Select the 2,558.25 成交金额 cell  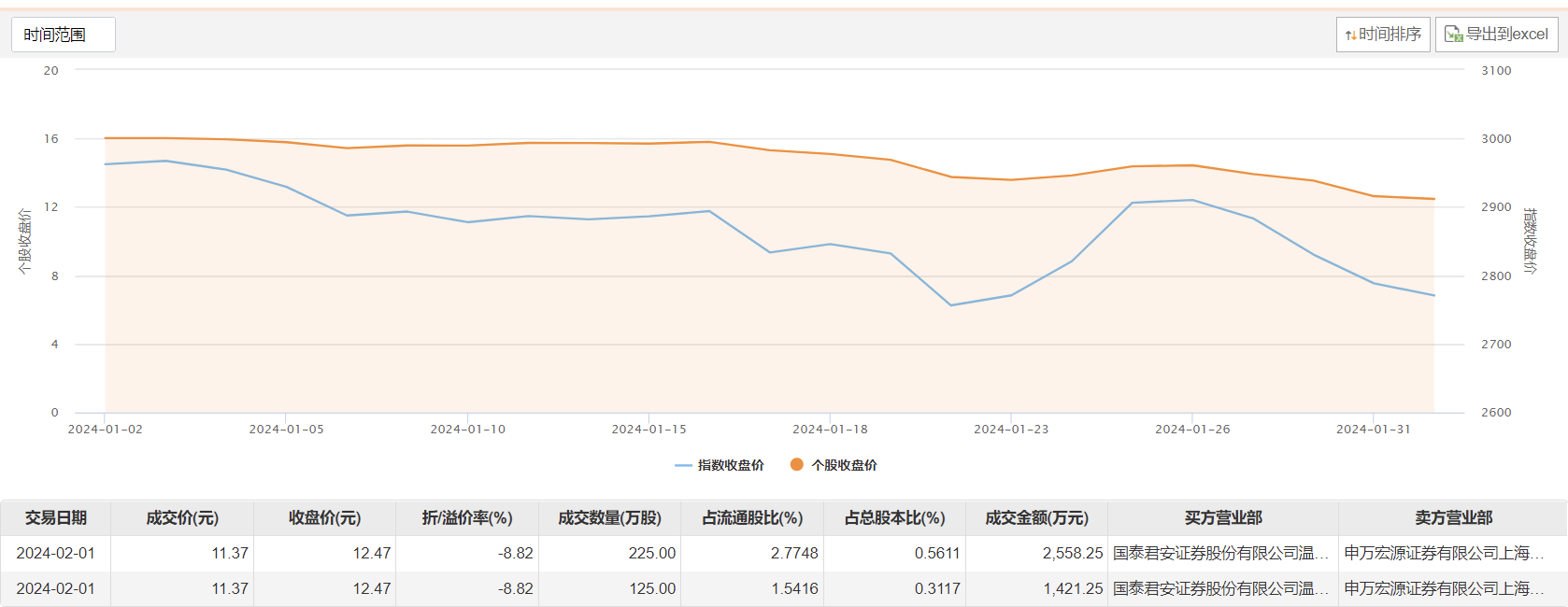[1036, 553]
